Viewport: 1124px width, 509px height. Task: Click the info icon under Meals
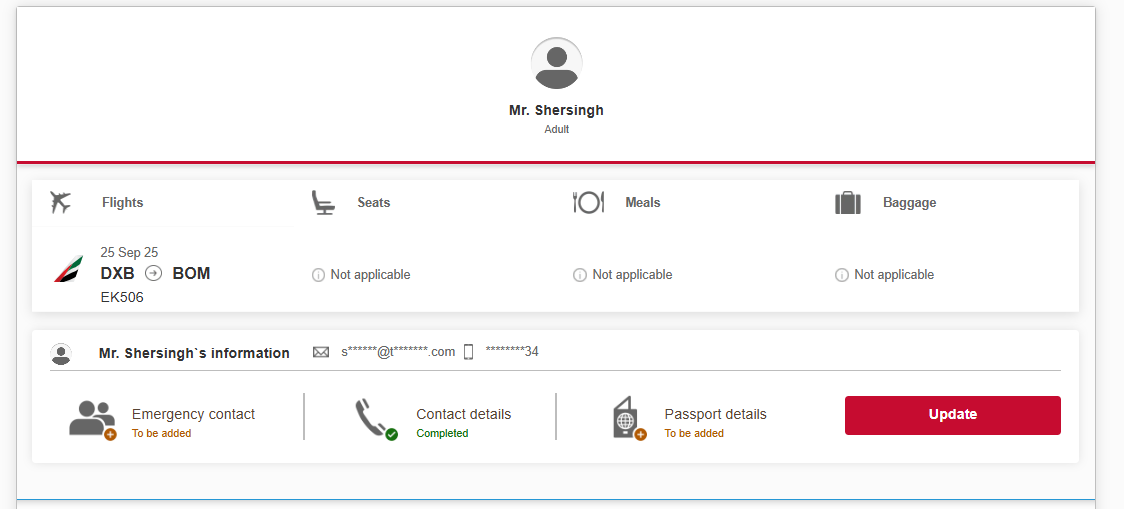(x=580, y=275)
